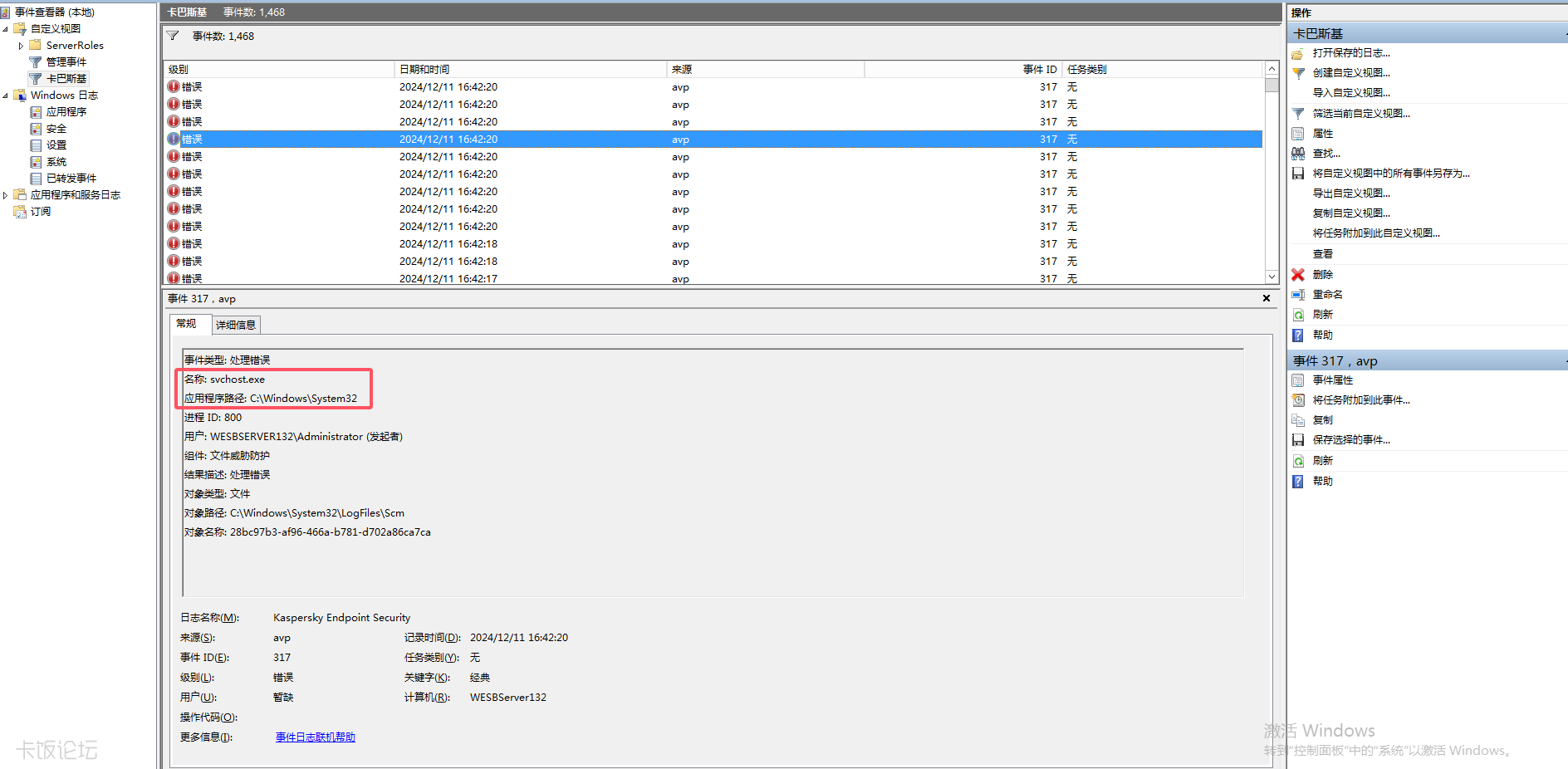Viewport: 1568px width, 769px height.
Task: Open the 查看 submenu in actions pane
Action: [1323, 254]
